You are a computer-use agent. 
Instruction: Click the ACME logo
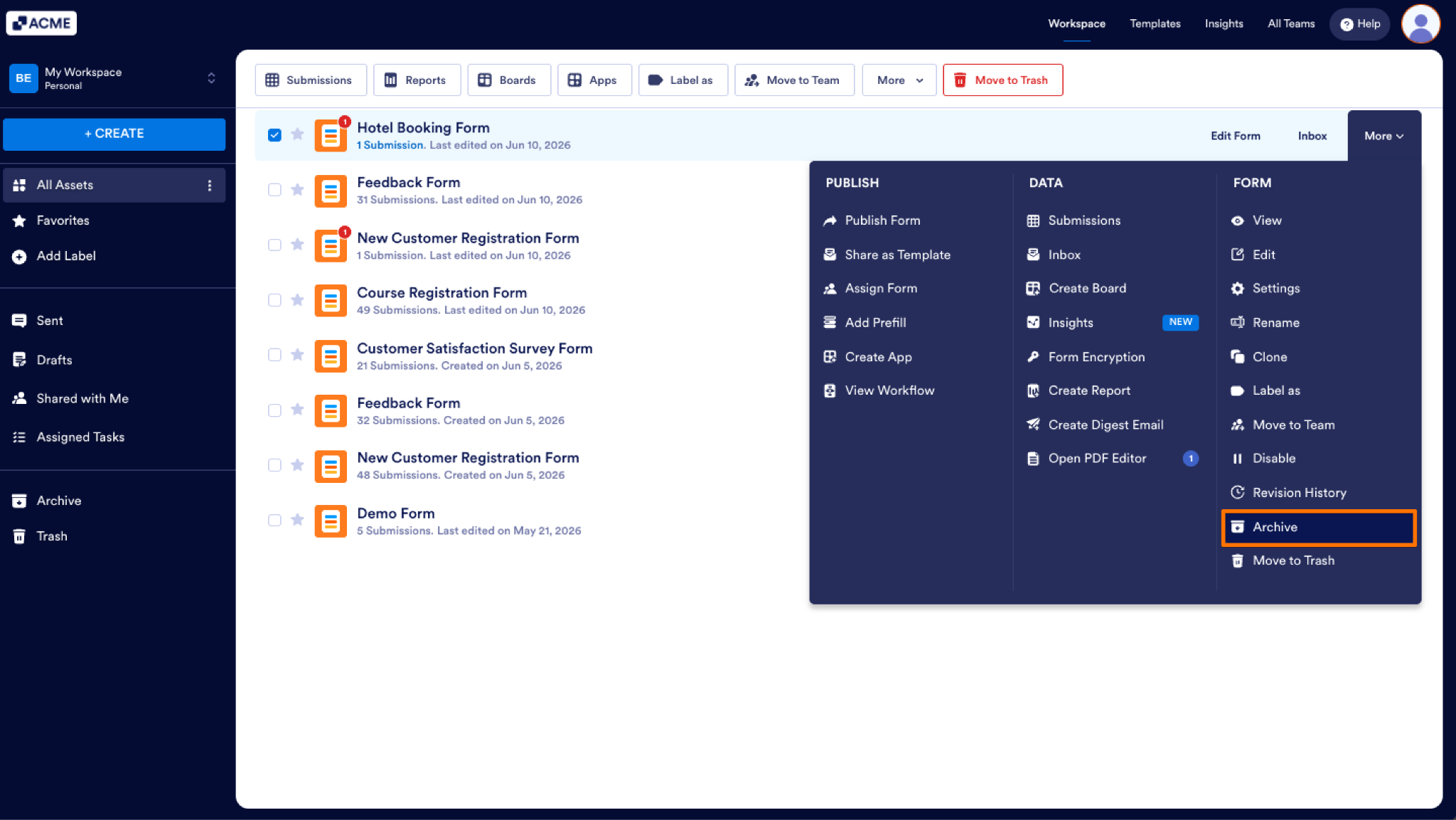41,23
